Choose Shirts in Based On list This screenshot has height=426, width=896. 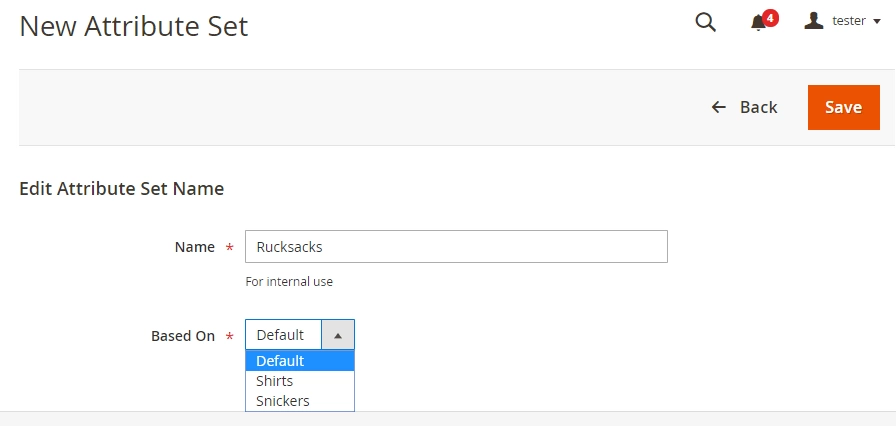click(300, 381)
